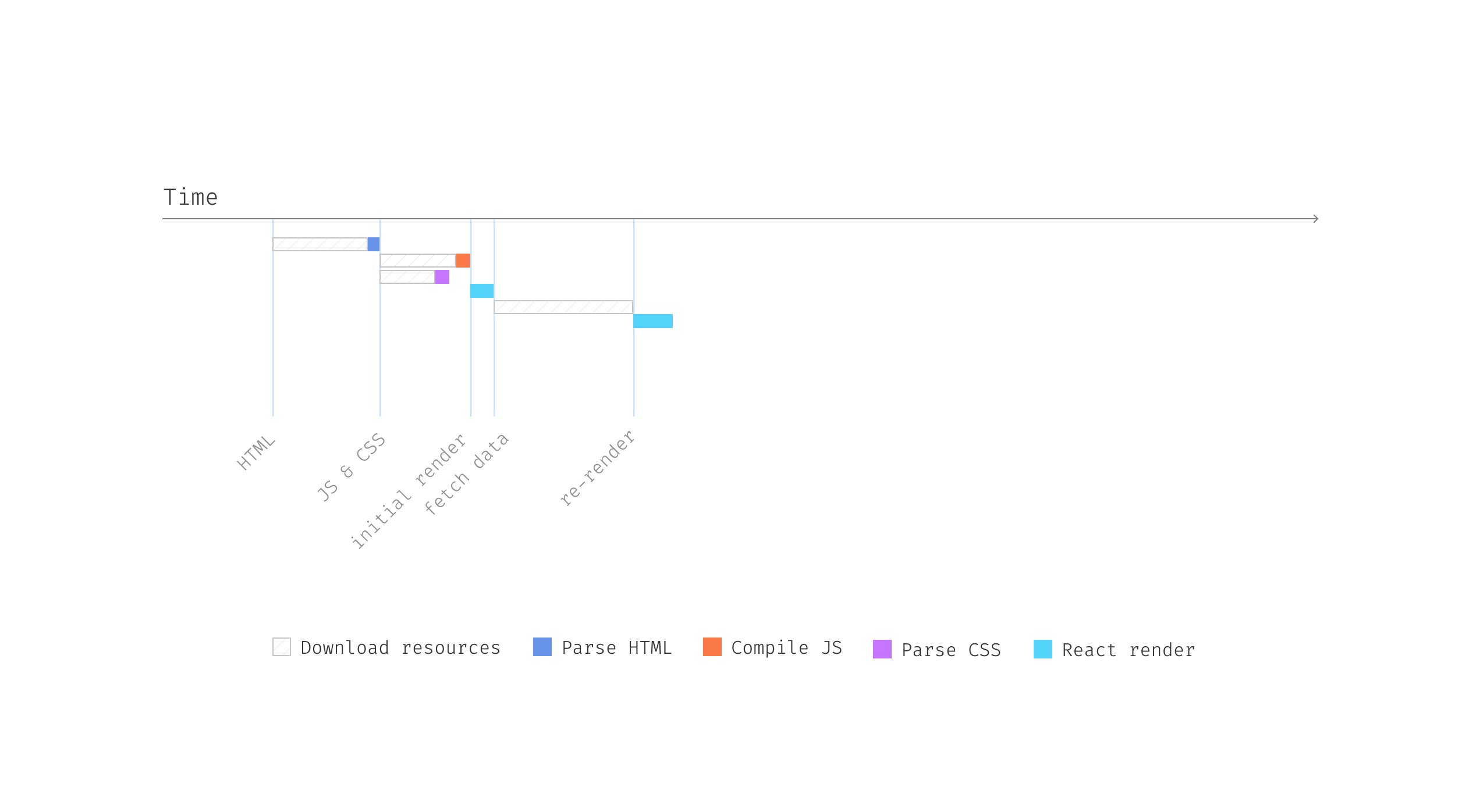Select the orange Compile JS bar in timeline

coord(463,261)
